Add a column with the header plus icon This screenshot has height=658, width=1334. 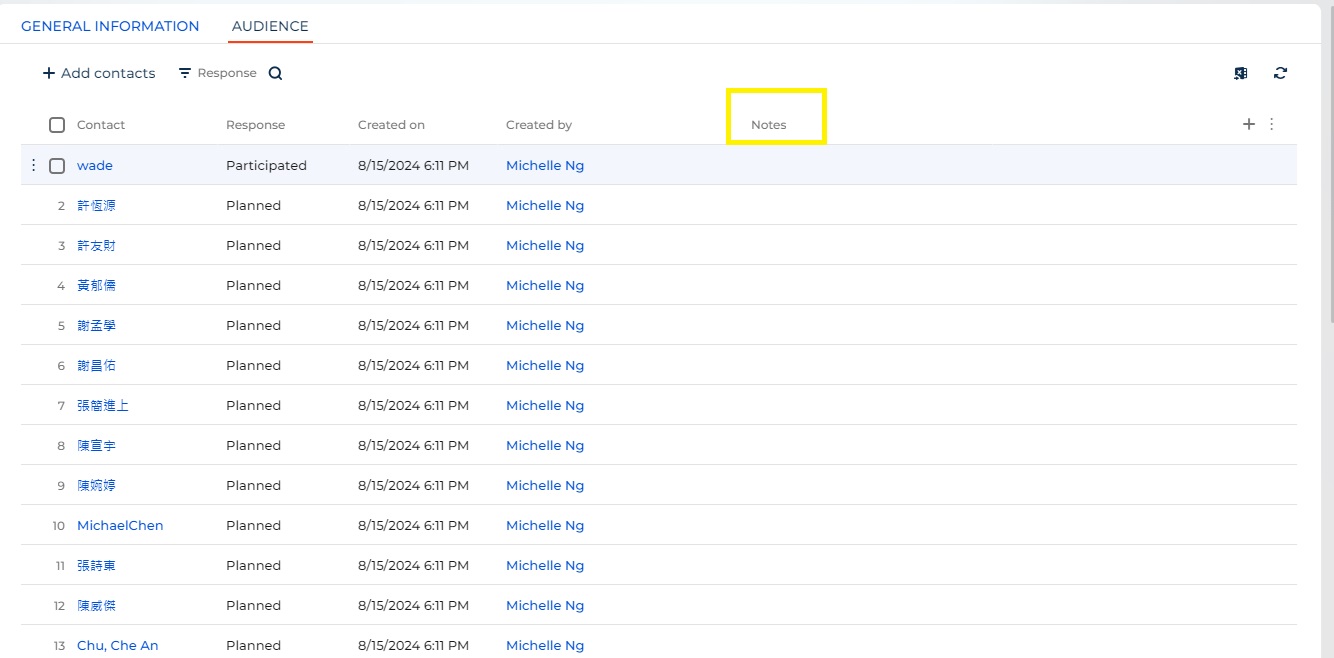(1248, 124)
